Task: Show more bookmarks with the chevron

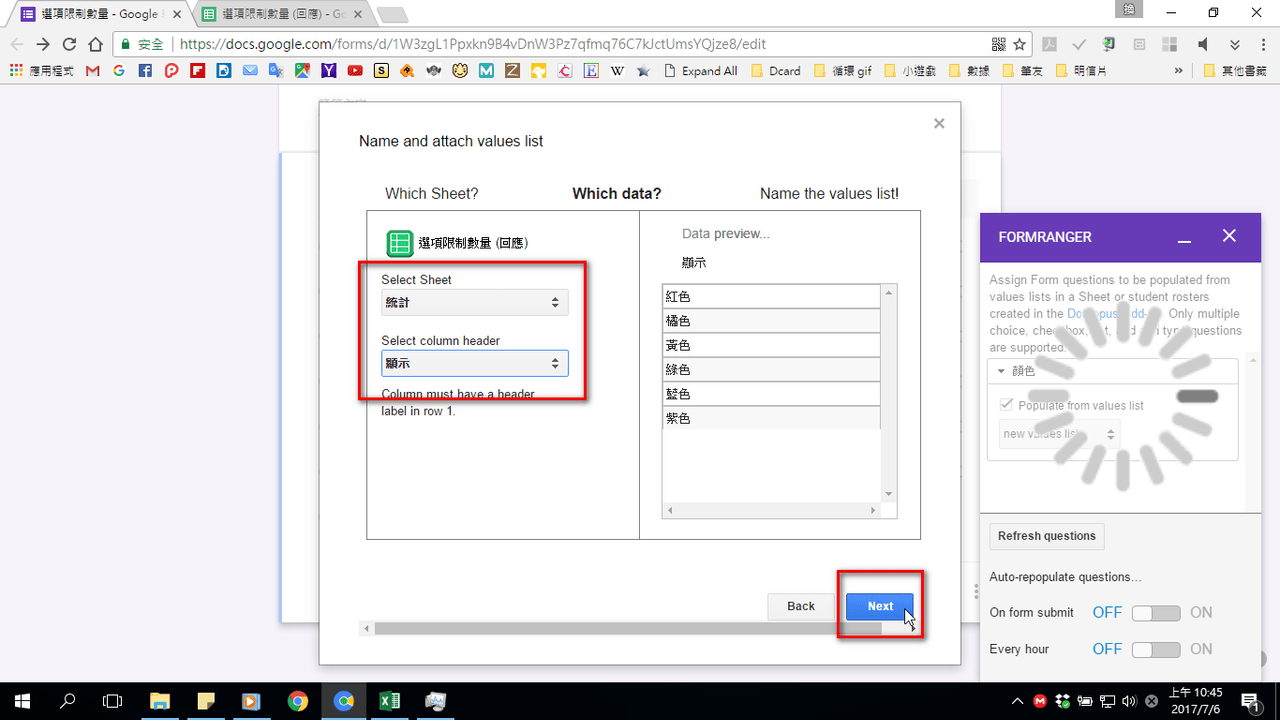Action: coord(1178,71)
